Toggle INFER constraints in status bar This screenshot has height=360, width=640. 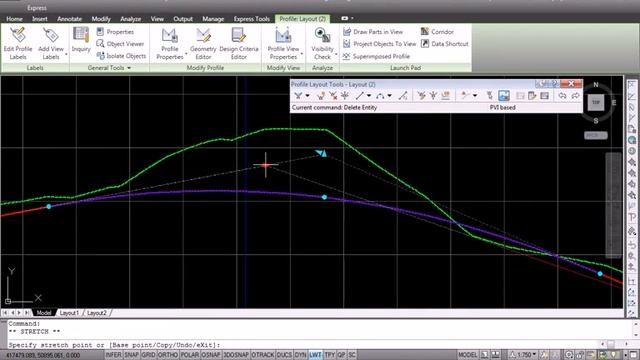point(113,355)
